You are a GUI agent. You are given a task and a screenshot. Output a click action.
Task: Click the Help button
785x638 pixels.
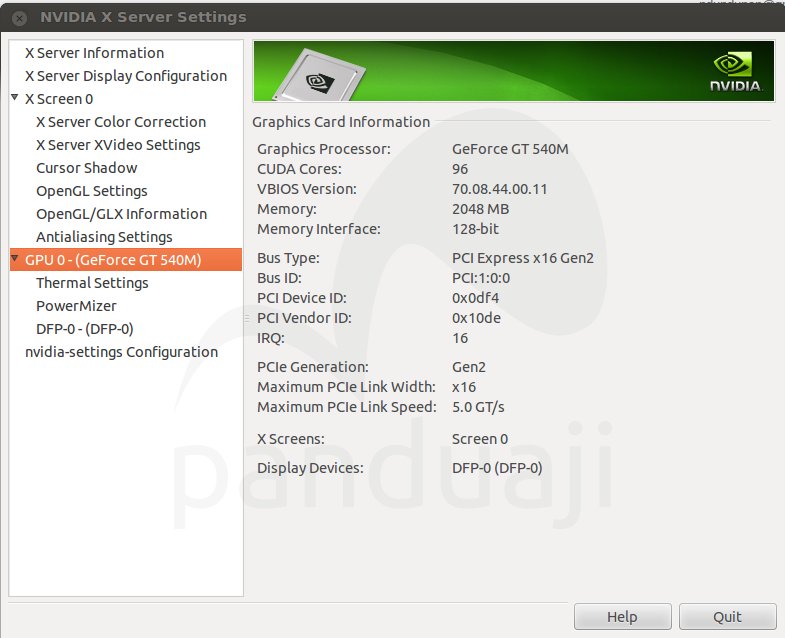click(x=622, y=616)
